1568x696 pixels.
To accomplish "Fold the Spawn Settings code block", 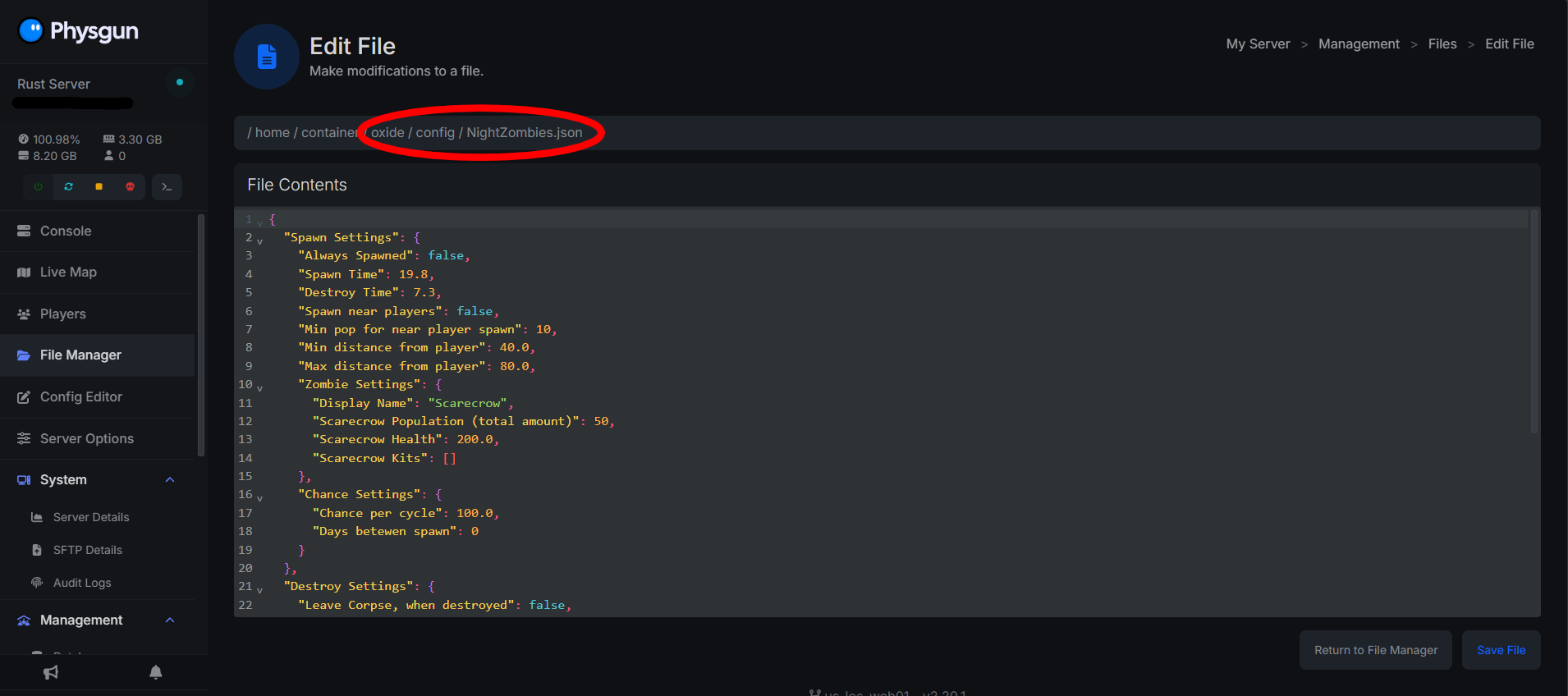I will tap(260, 241).
